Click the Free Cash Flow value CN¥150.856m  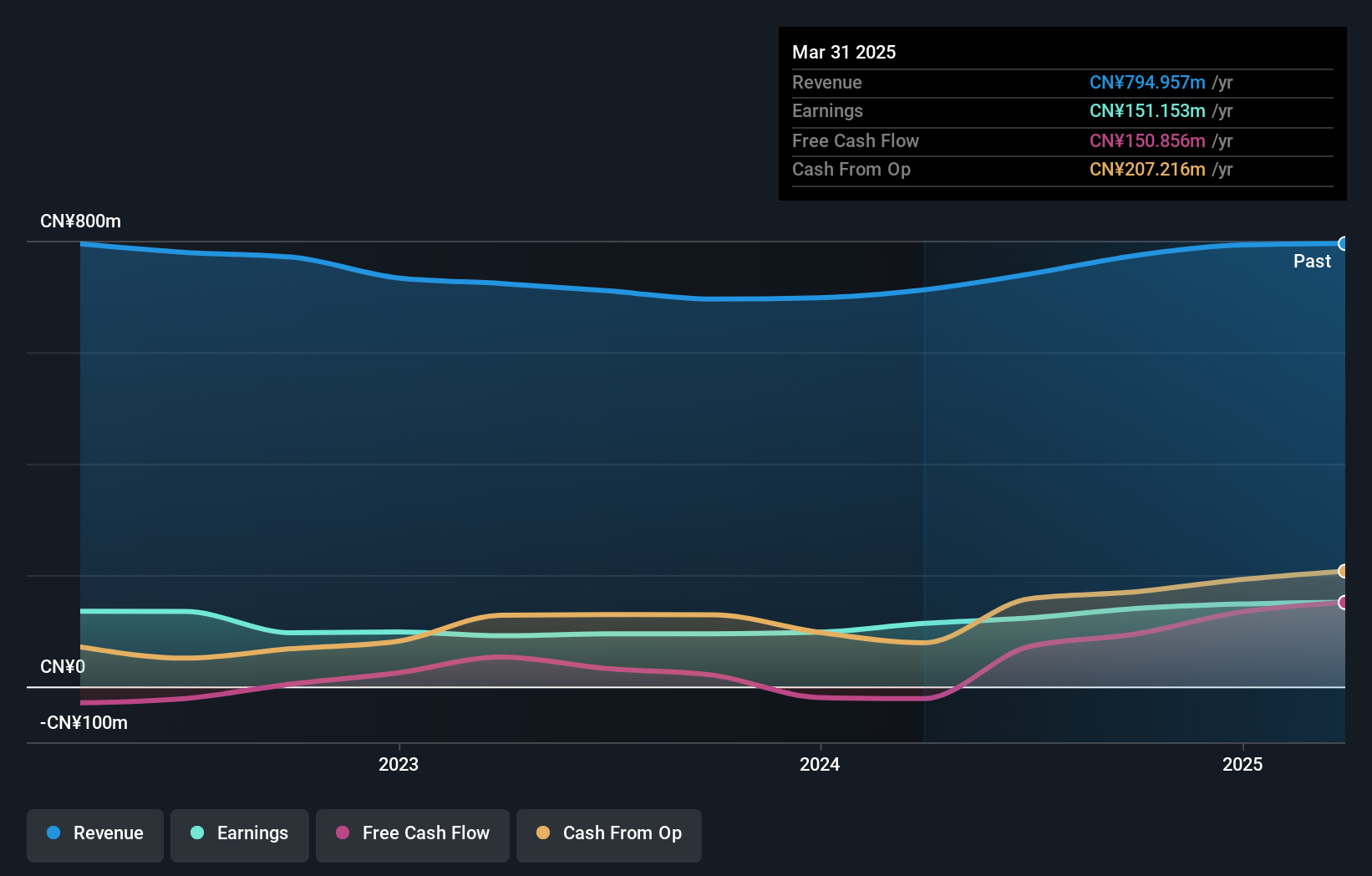(x=1147, y=141)
